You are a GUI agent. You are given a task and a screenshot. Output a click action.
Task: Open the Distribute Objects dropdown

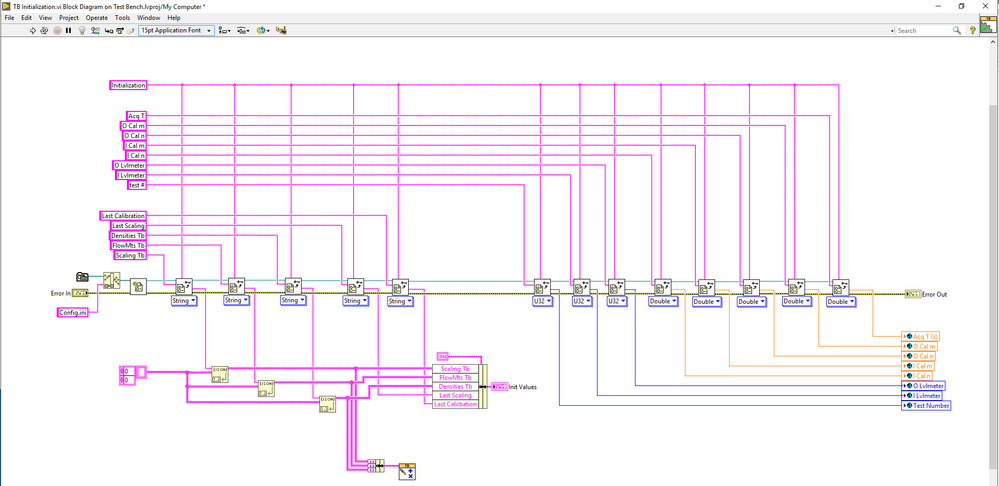pyautogui.click(x=243, y=30)
